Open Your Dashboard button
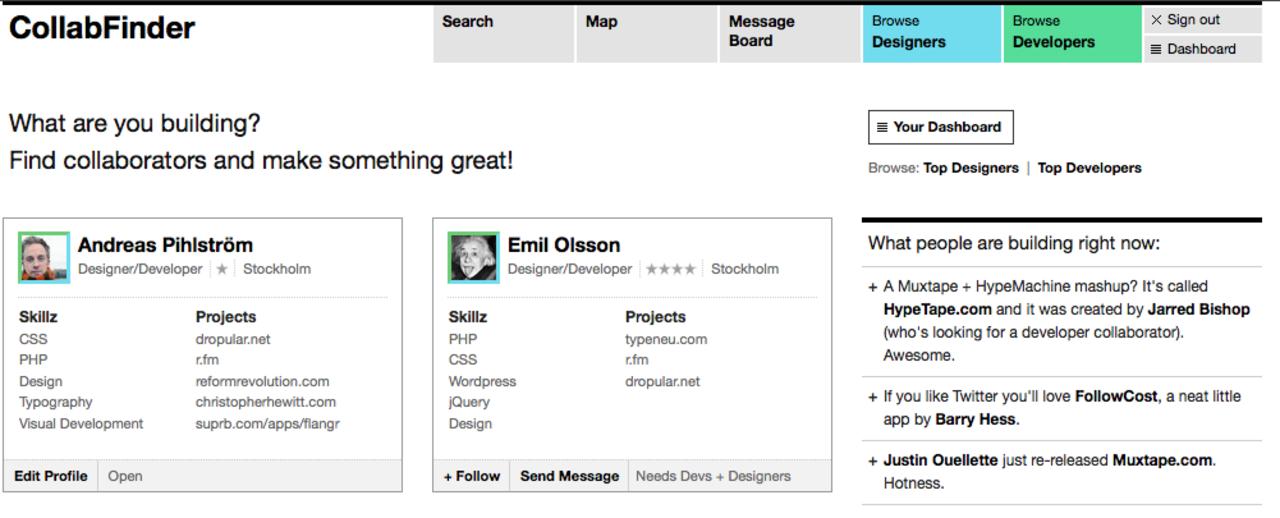The image size is (1280, 518). (x=940, y=127)
